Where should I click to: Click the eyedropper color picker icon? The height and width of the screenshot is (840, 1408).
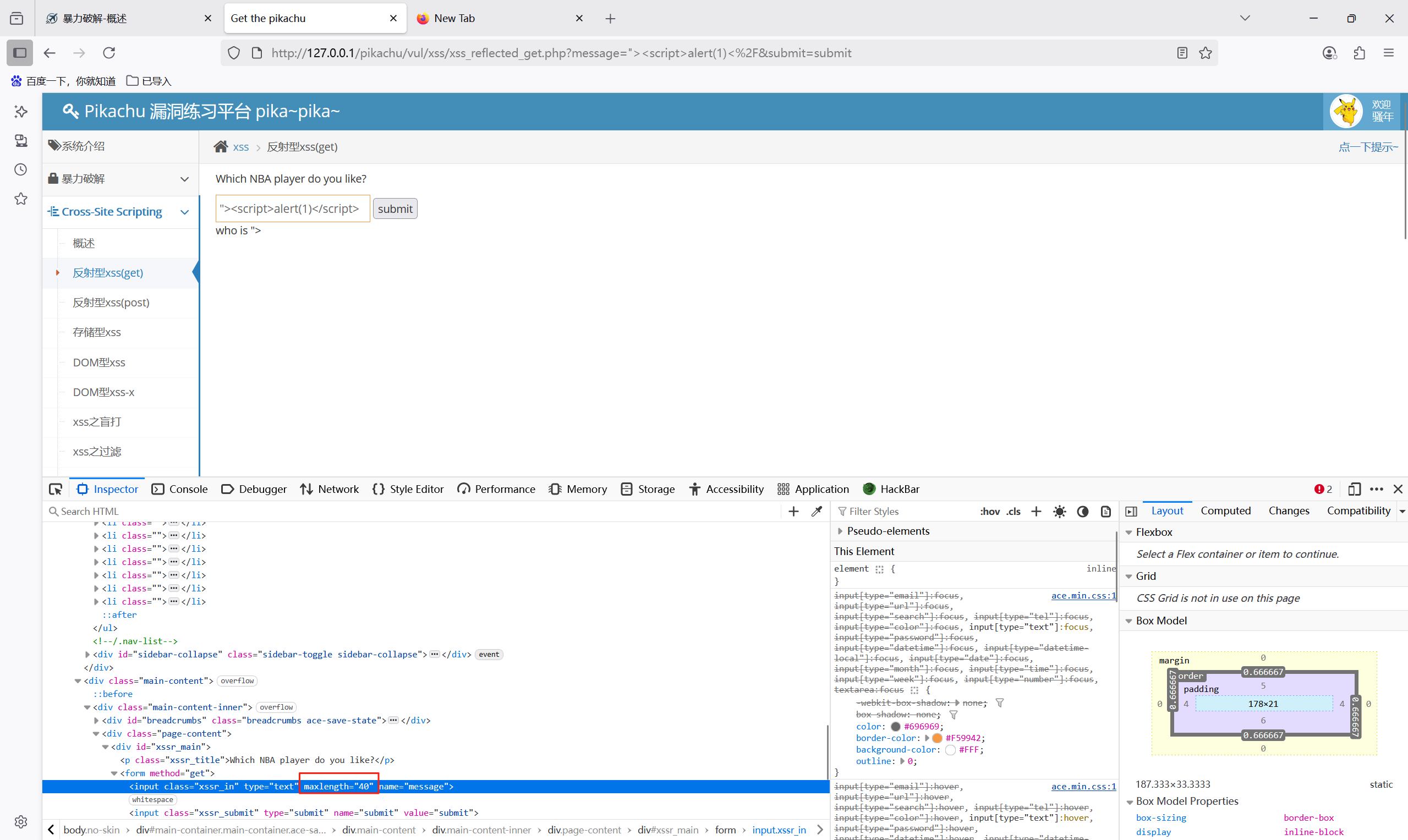click(817, 511)
